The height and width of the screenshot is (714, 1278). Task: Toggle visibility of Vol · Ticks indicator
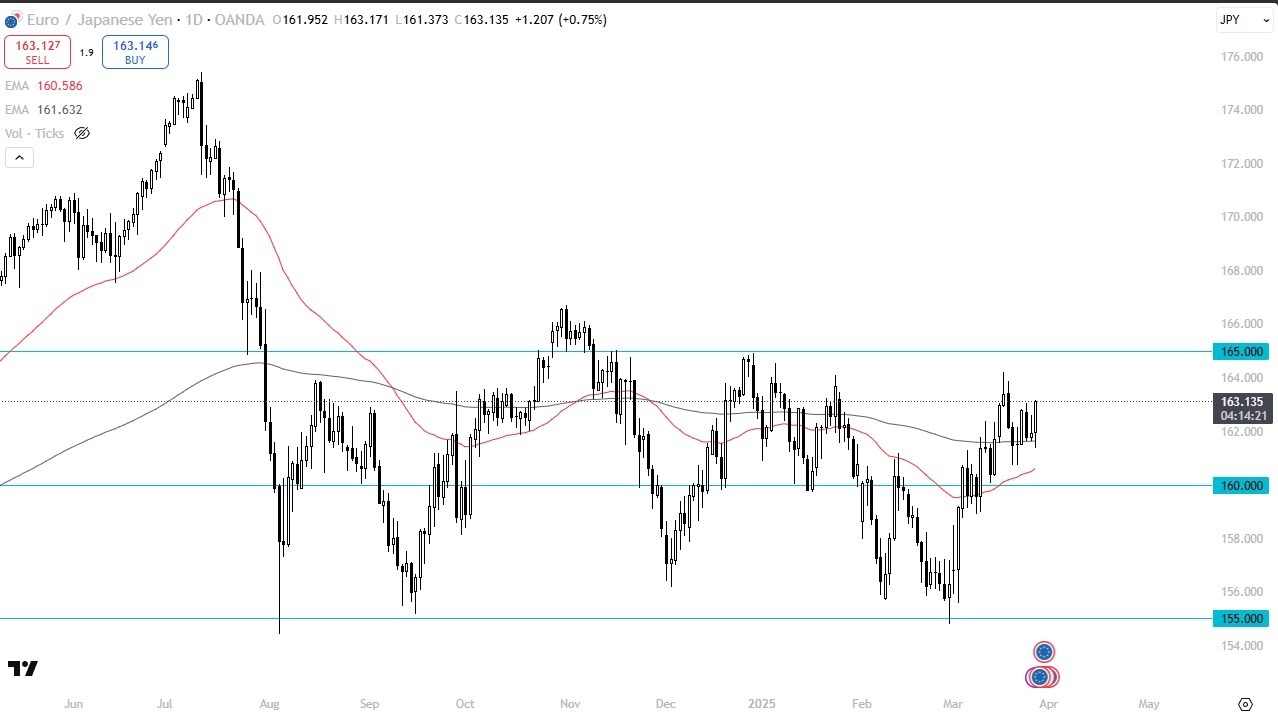tap(81, 133)
